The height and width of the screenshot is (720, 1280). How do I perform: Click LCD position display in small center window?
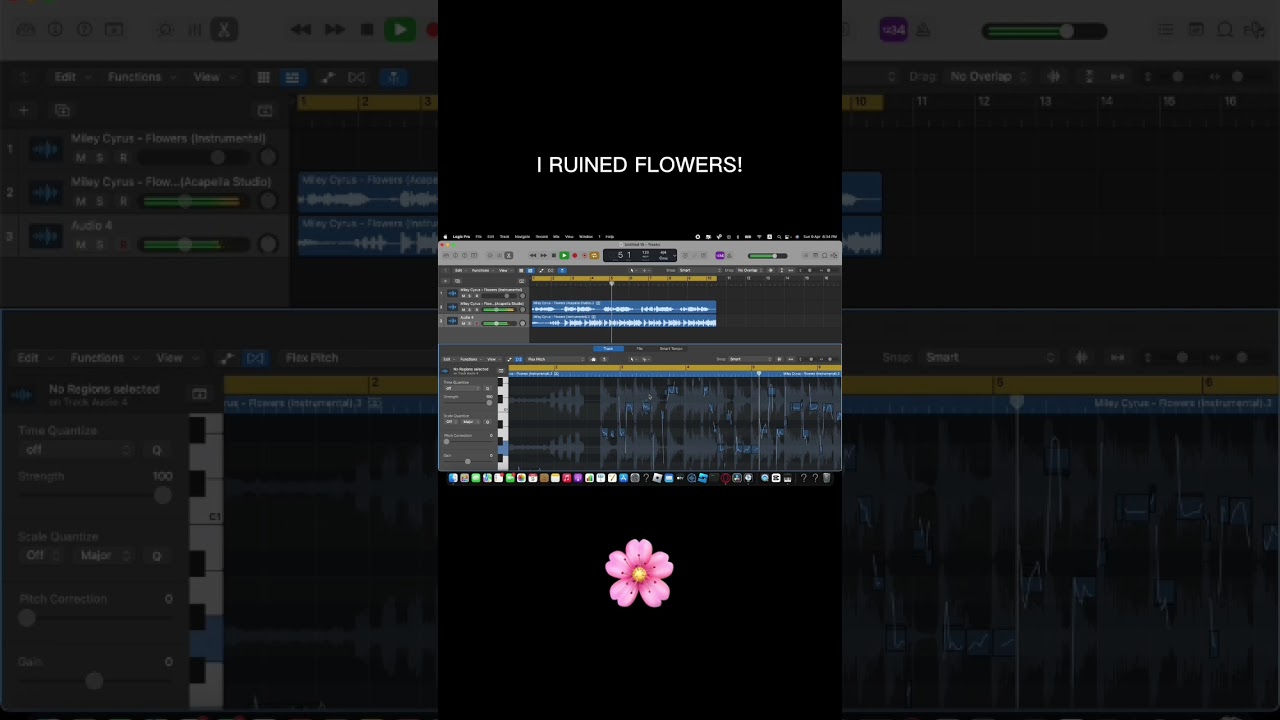tap(624, 255)
